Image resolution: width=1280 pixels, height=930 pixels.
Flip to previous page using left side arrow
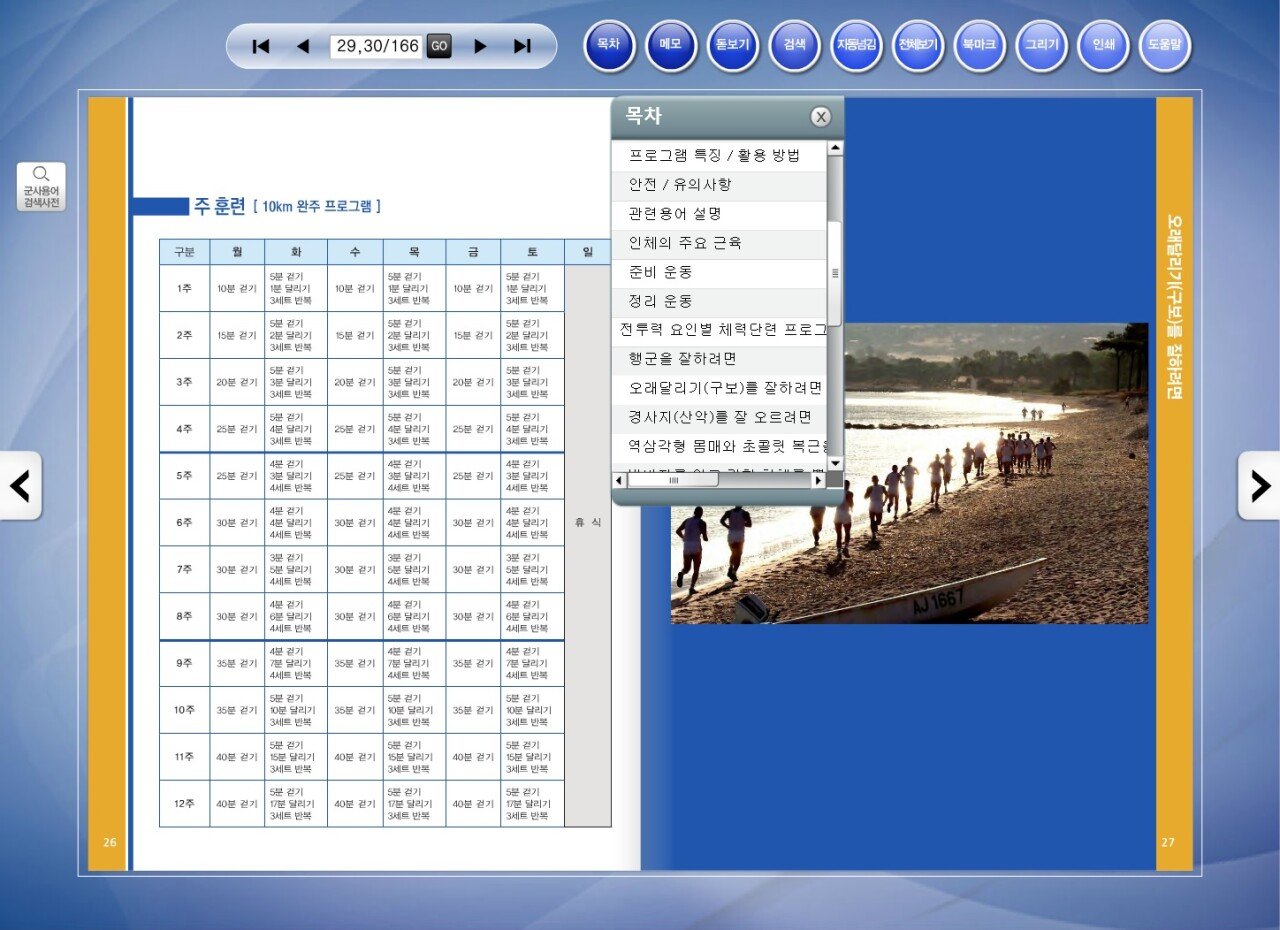click(20, 486)
